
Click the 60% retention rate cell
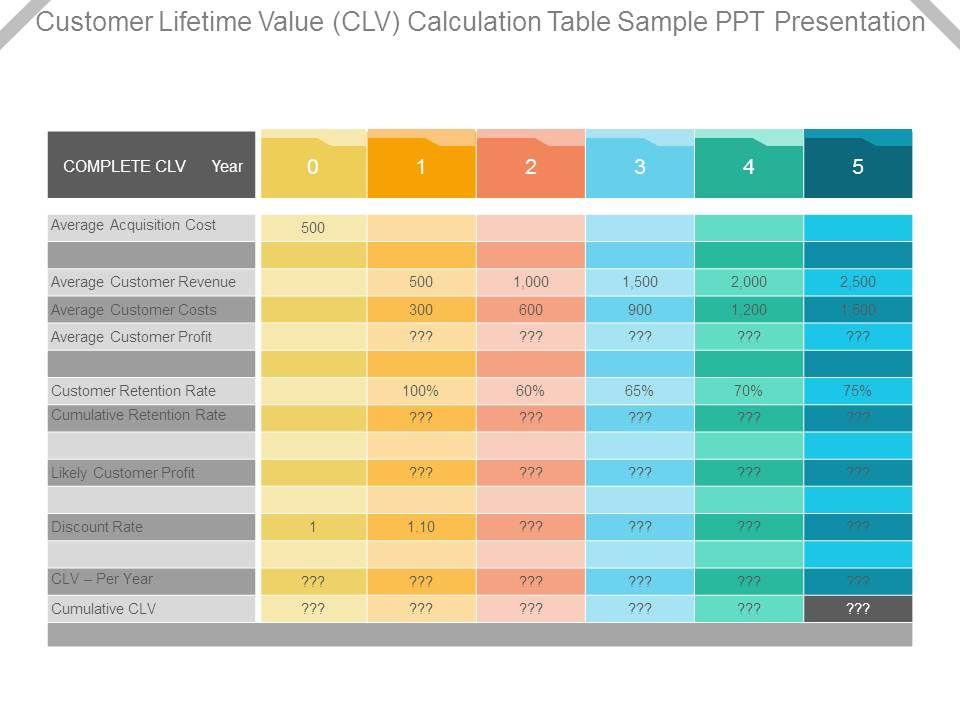[531, 391]
